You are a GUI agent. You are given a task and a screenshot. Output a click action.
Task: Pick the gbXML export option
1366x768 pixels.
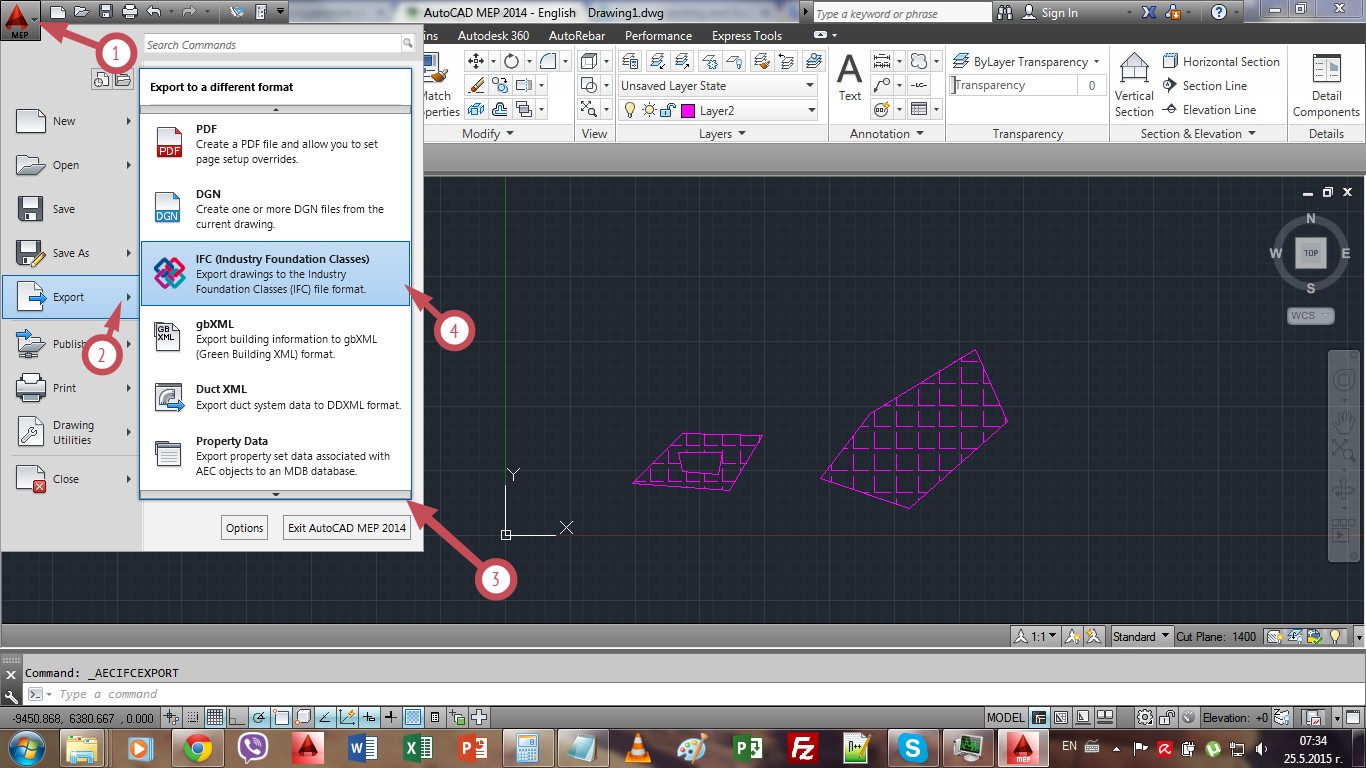[275, 338]
